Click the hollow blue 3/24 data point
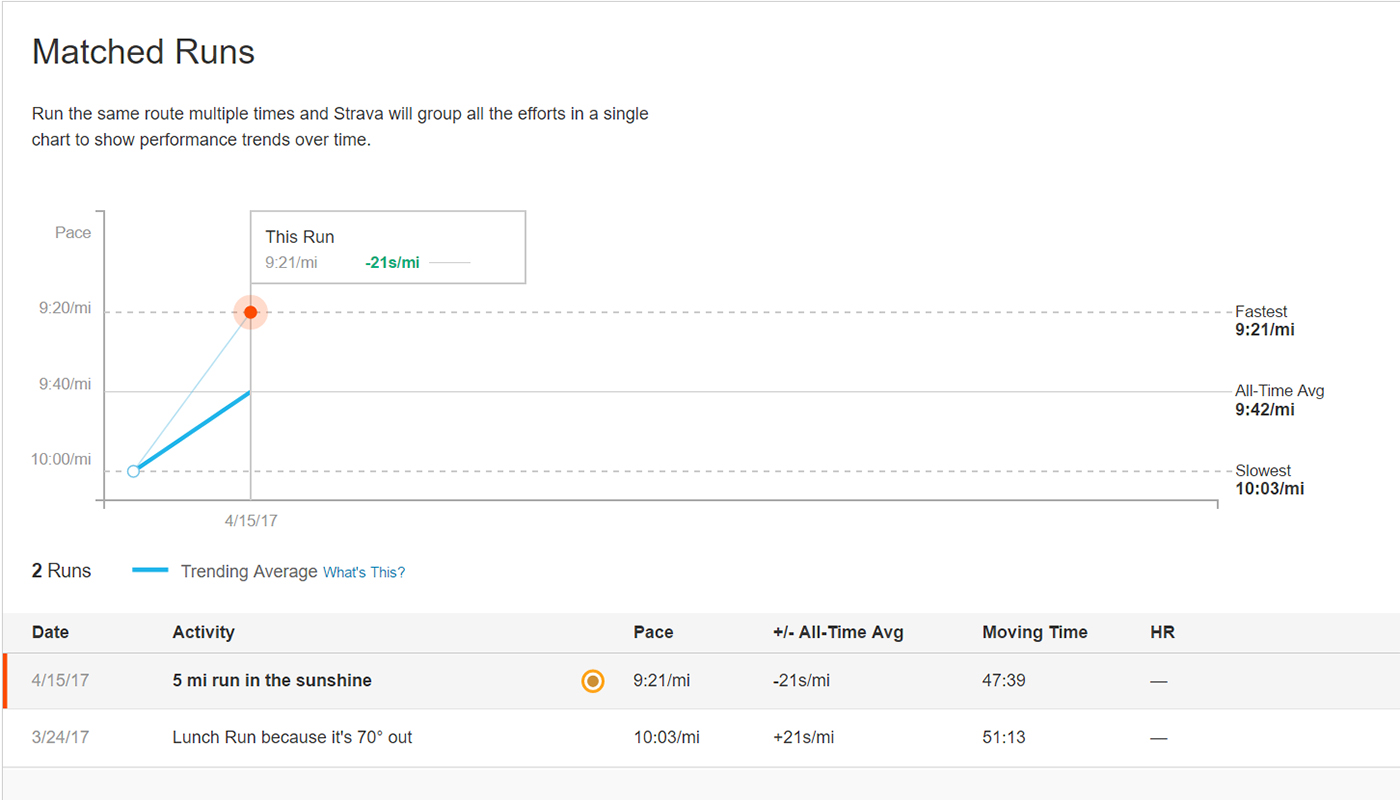 coord(134,471)
